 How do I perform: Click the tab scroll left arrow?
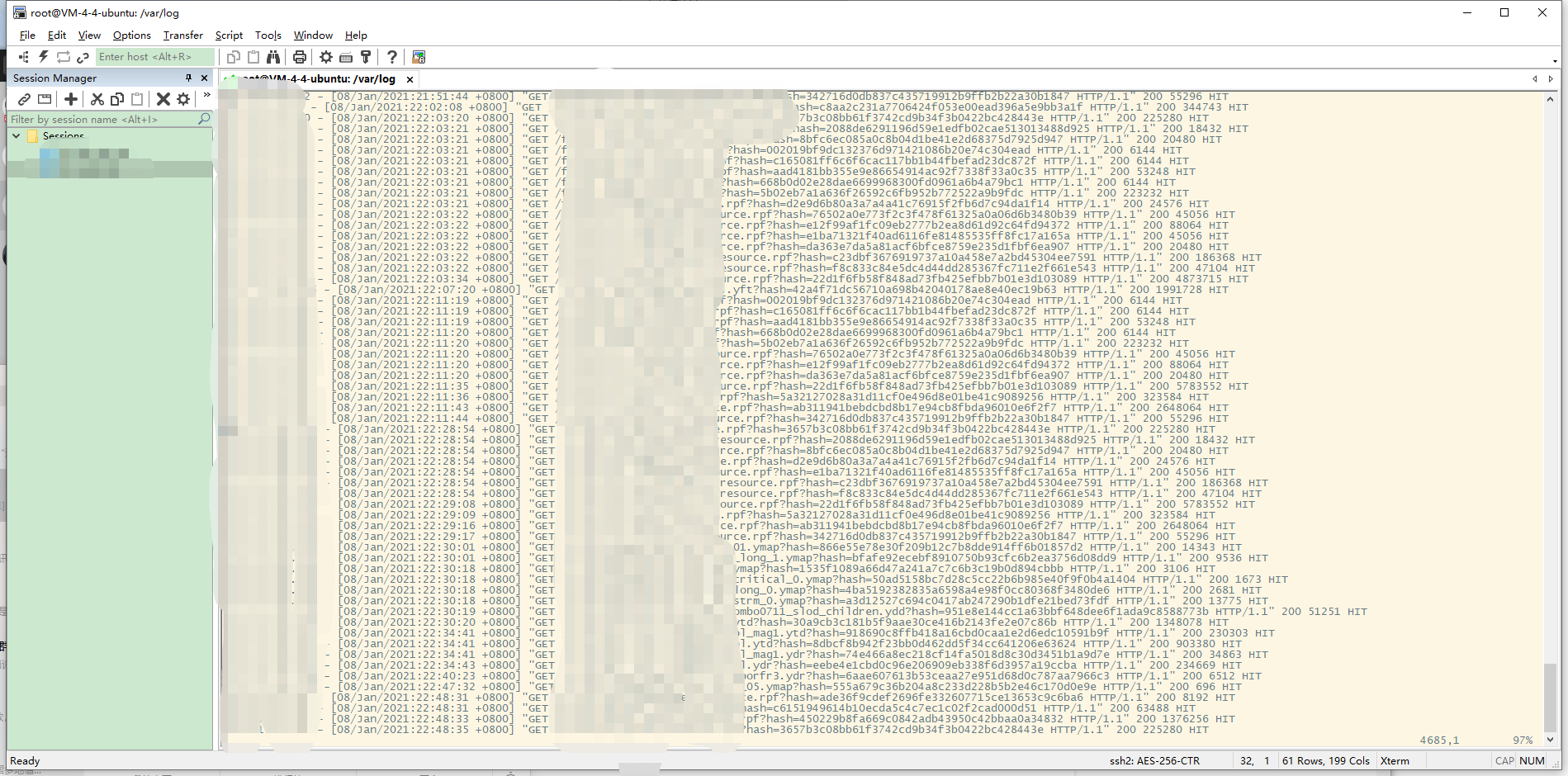coord(1535,78)
